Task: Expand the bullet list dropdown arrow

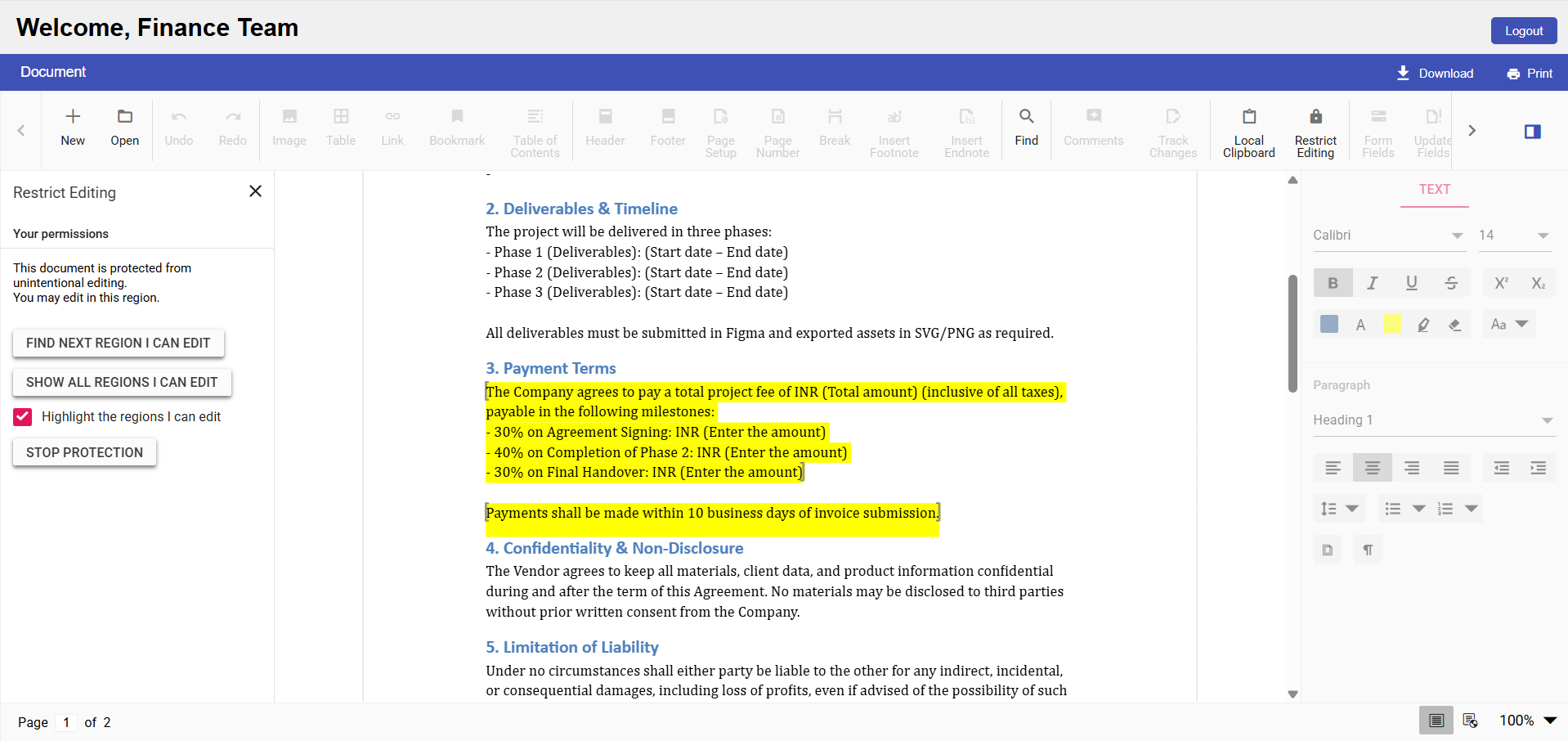Action: click(x=1419, y=509)
